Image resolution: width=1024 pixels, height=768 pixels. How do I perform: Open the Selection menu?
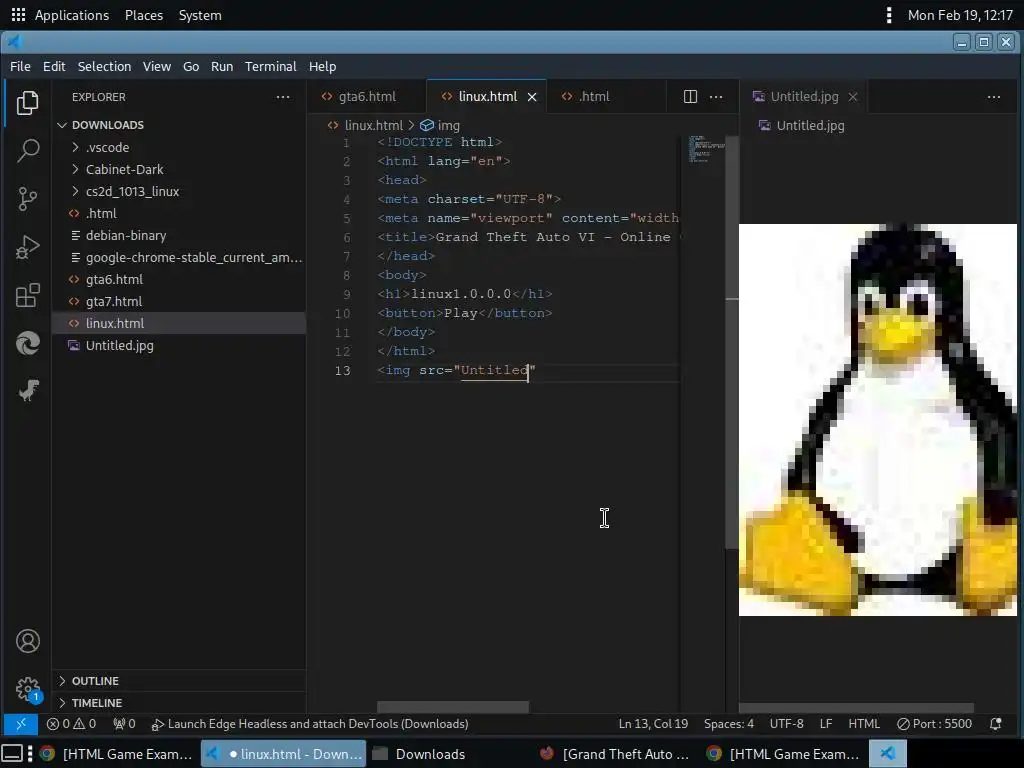click(104, 67)
